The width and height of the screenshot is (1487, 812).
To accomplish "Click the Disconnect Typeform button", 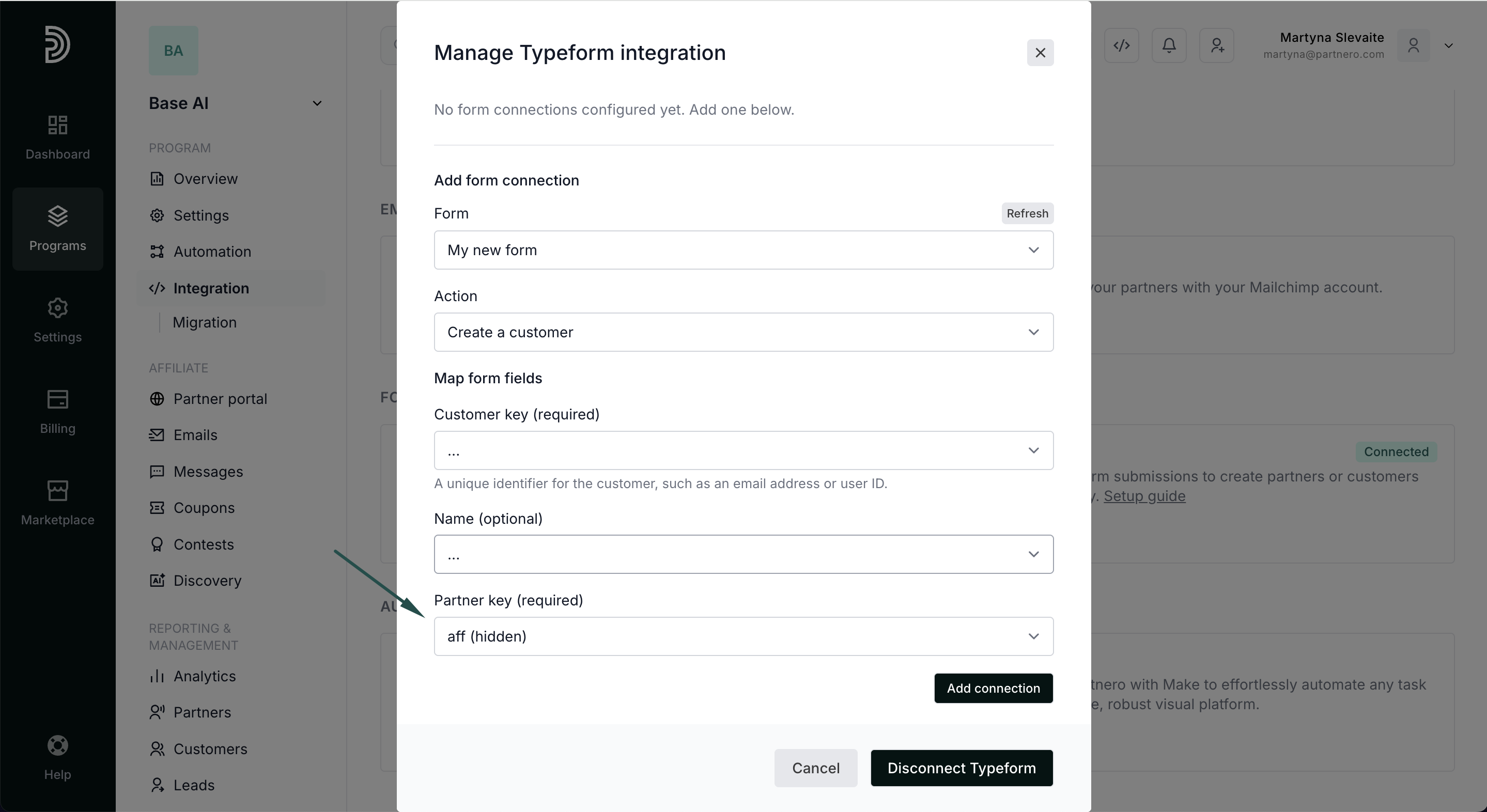I will 961,768.
